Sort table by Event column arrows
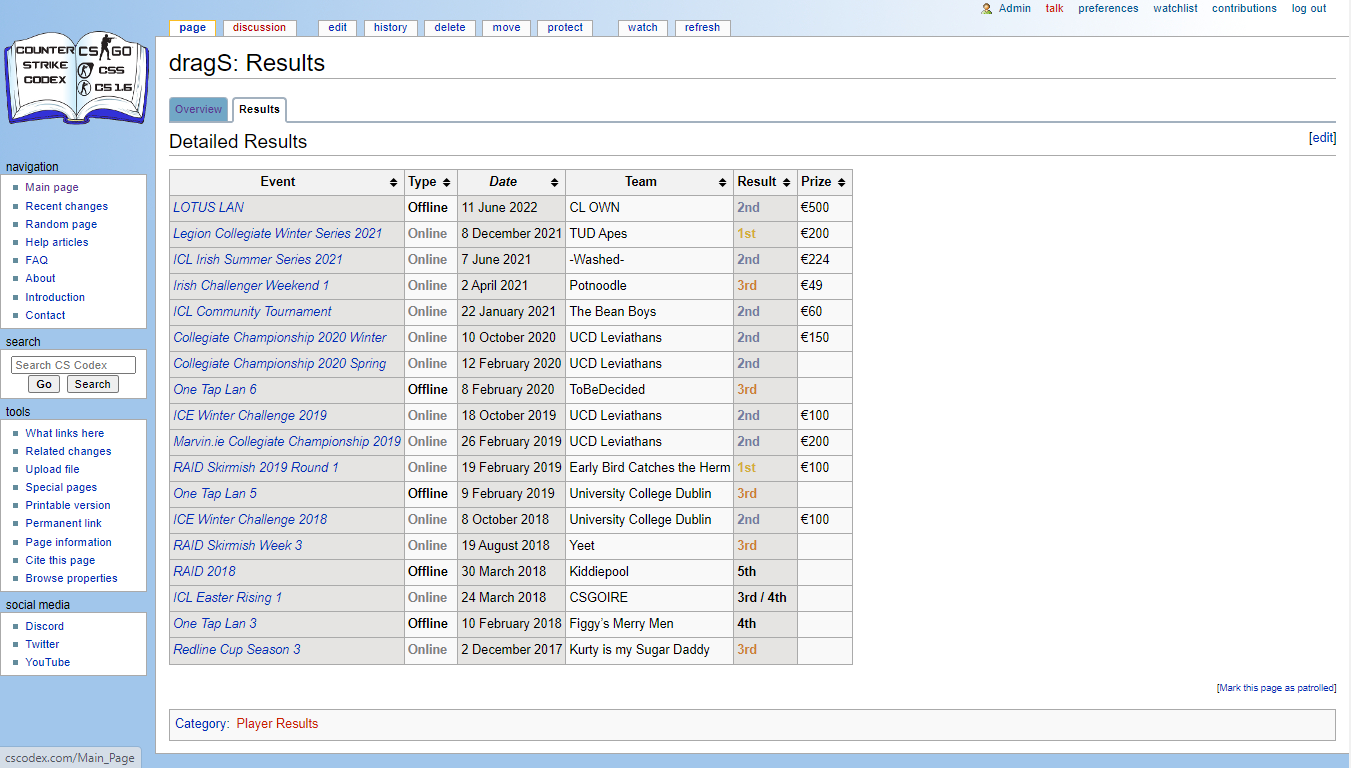 pyautogui.click(x=393, y=183)
